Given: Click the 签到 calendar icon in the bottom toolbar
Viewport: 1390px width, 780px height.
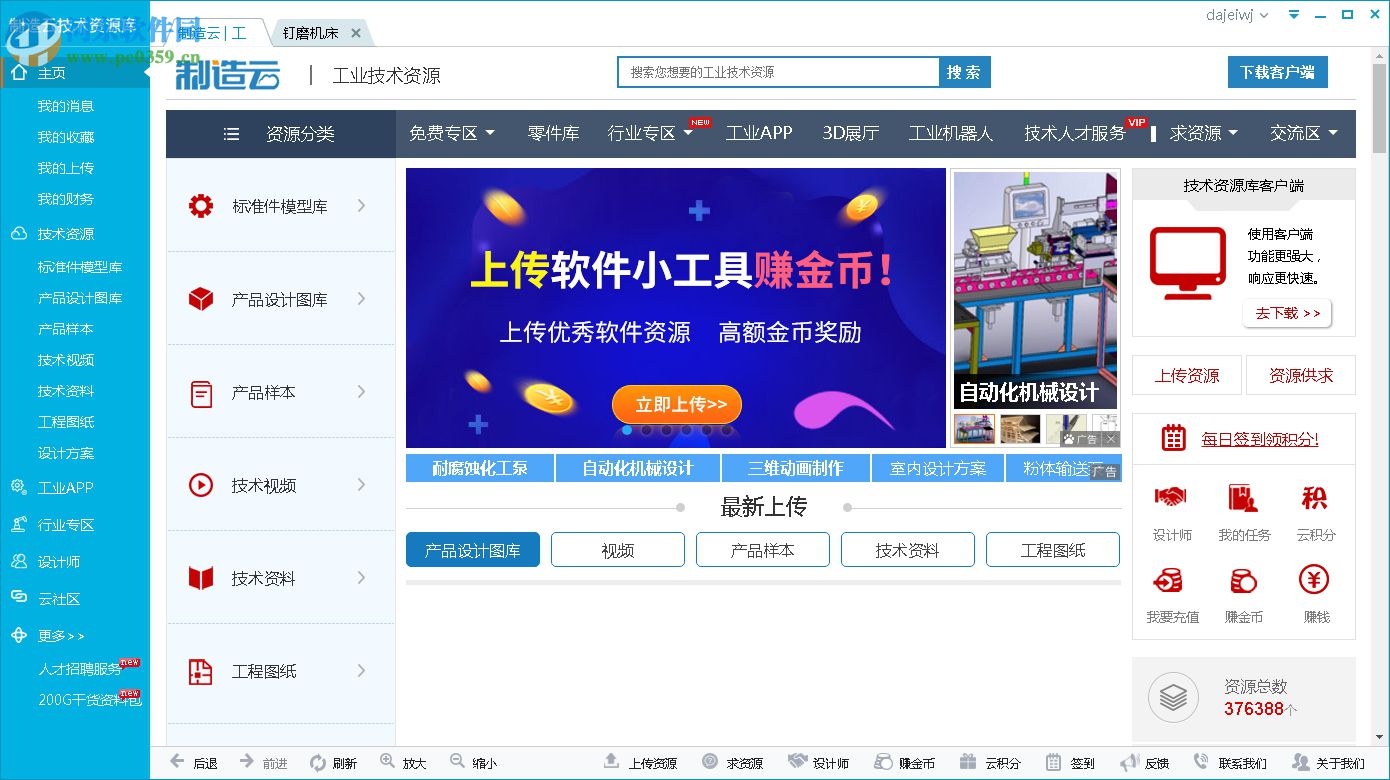Looking at the screenshot, I should tap(1053, 762).
